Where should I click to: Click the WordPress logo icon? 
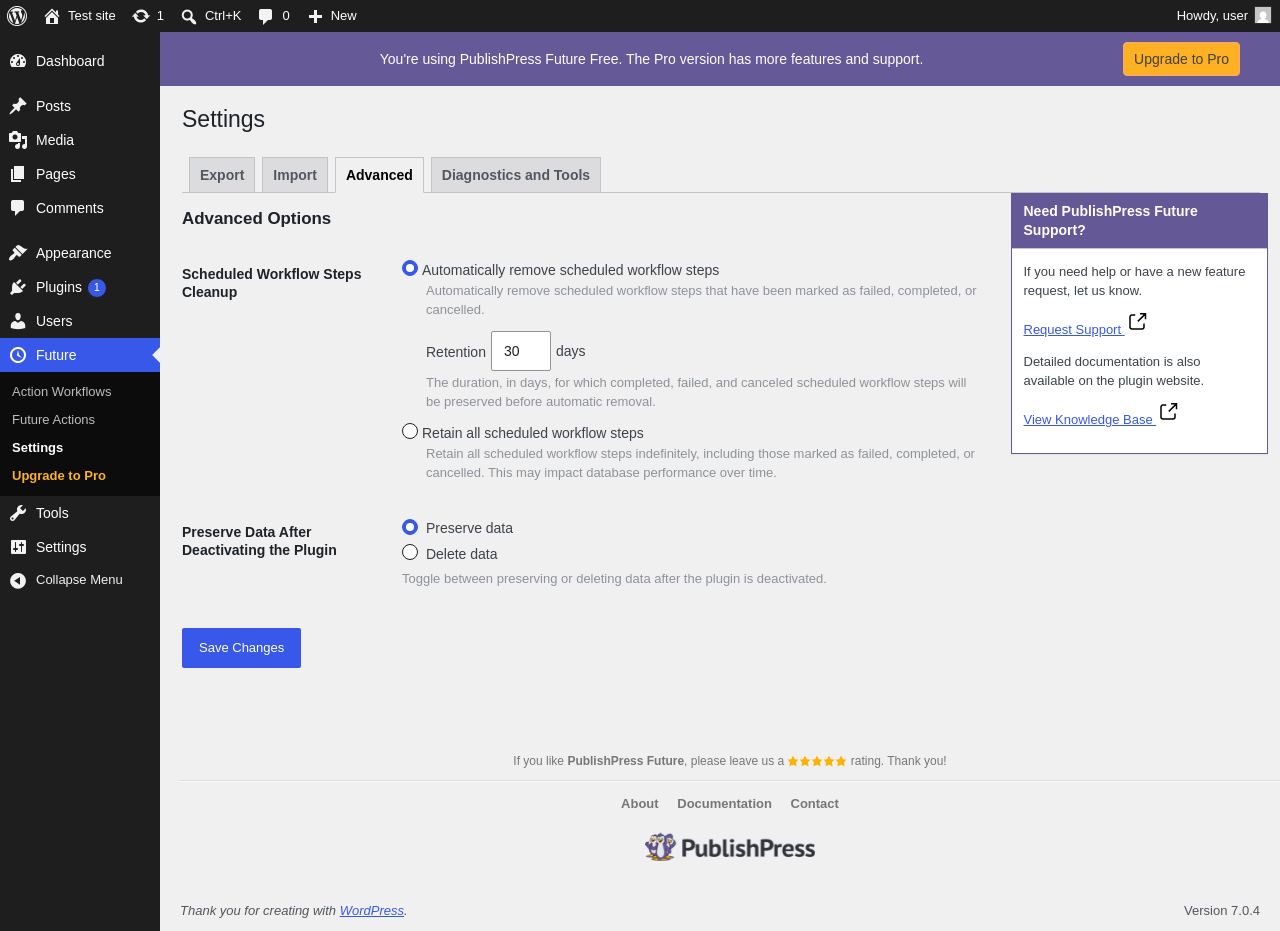[x=17, y=16]
